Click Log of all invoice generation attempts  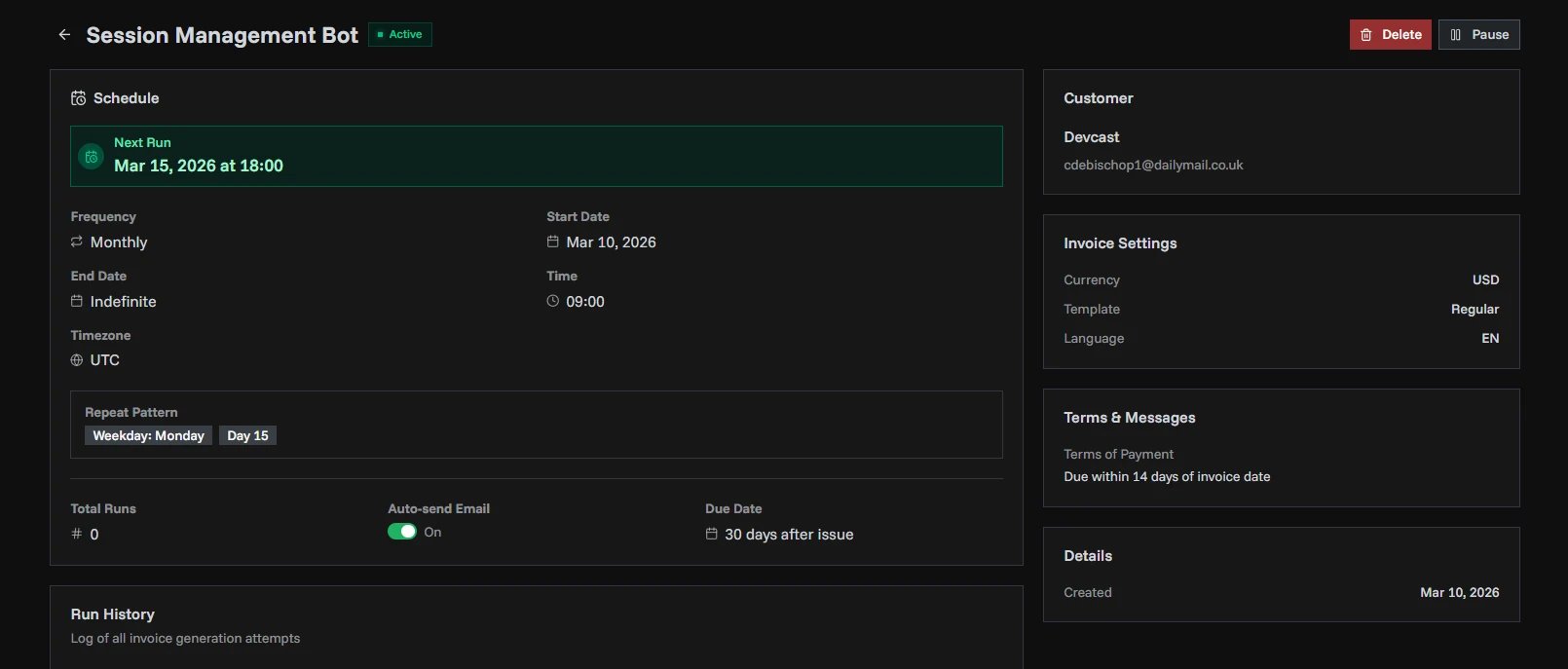coord(185,638)
